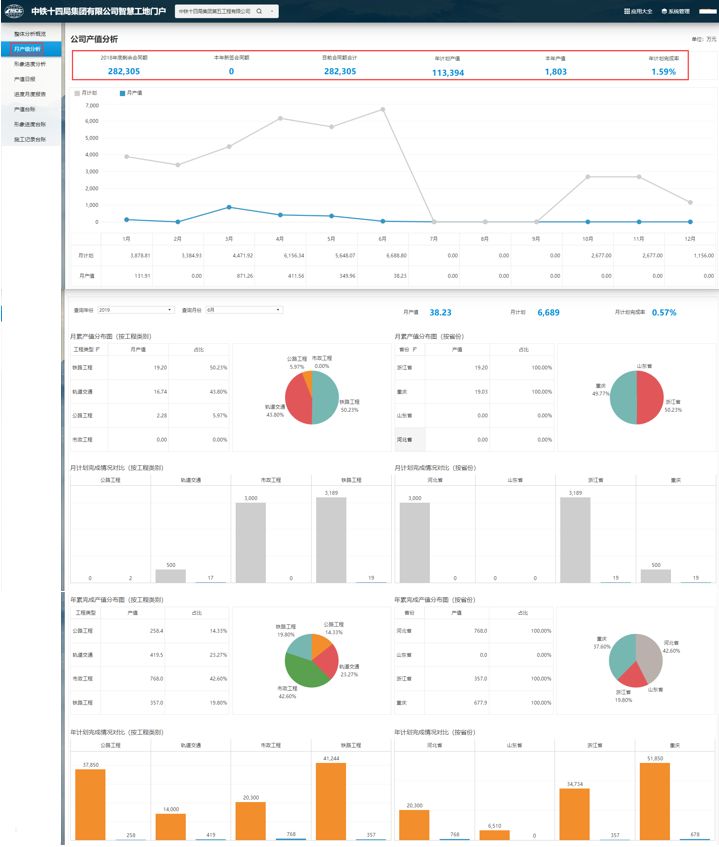
Task: Click the March point on blue output line
Action: pyautogui.click(x=229, y=207)
